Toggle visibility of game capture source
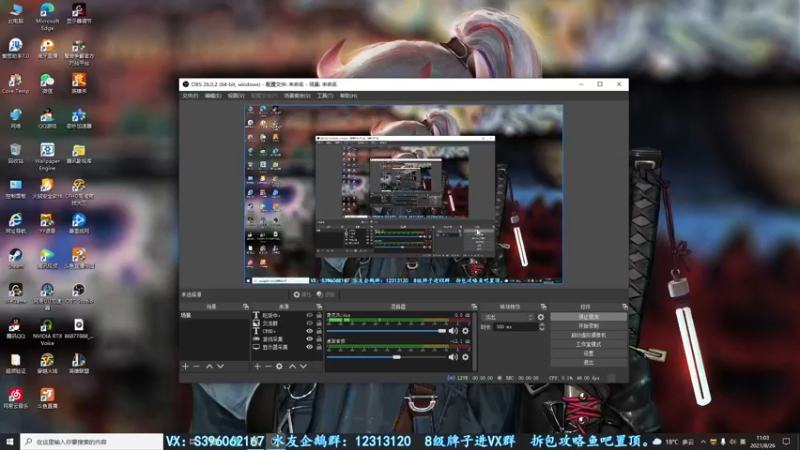 [309, 339]
